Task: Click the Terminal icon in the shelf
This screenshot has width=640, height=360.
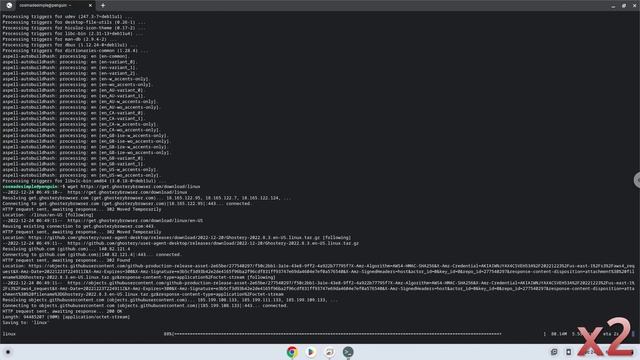Action: coord(348,352)
